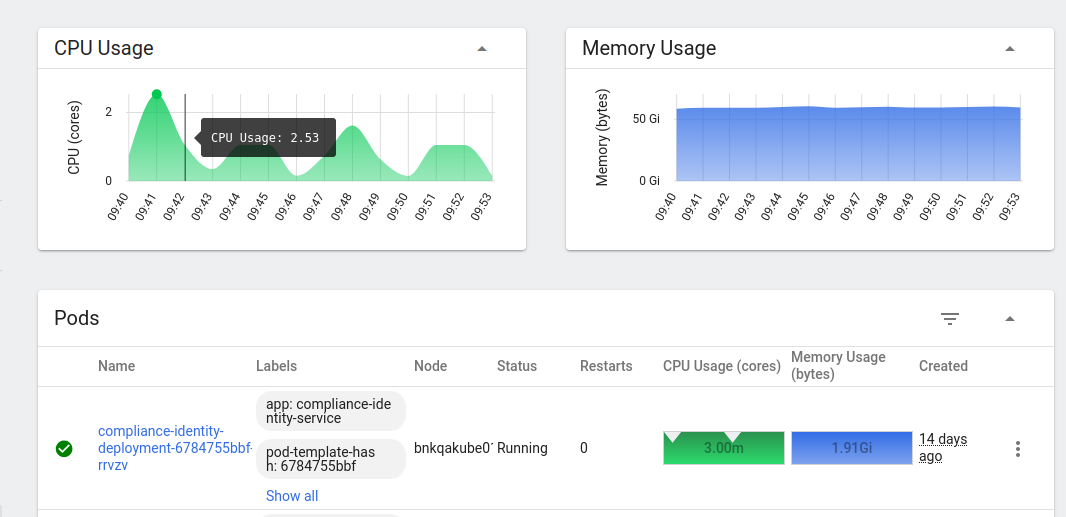Select the pod-template-hash label chip
This screenshot has width=1066, height=517.
[330, 459]
